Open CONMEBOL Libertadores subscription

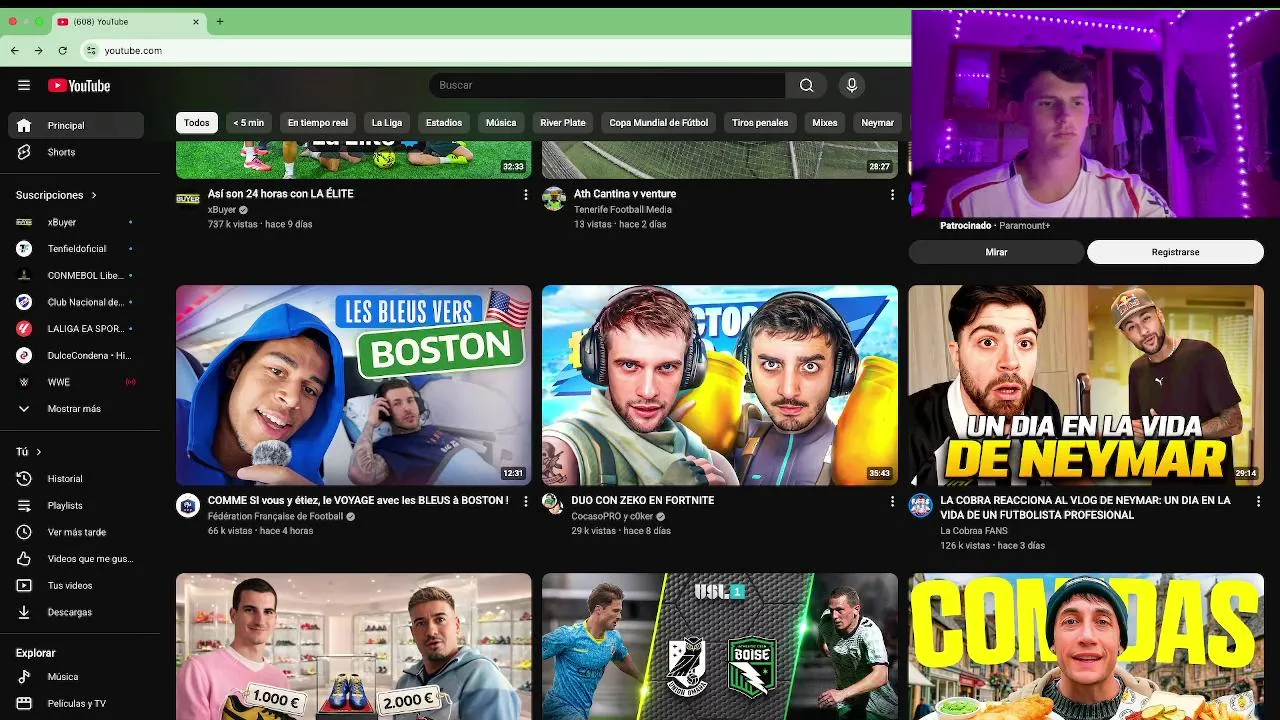tap(76, 275)
